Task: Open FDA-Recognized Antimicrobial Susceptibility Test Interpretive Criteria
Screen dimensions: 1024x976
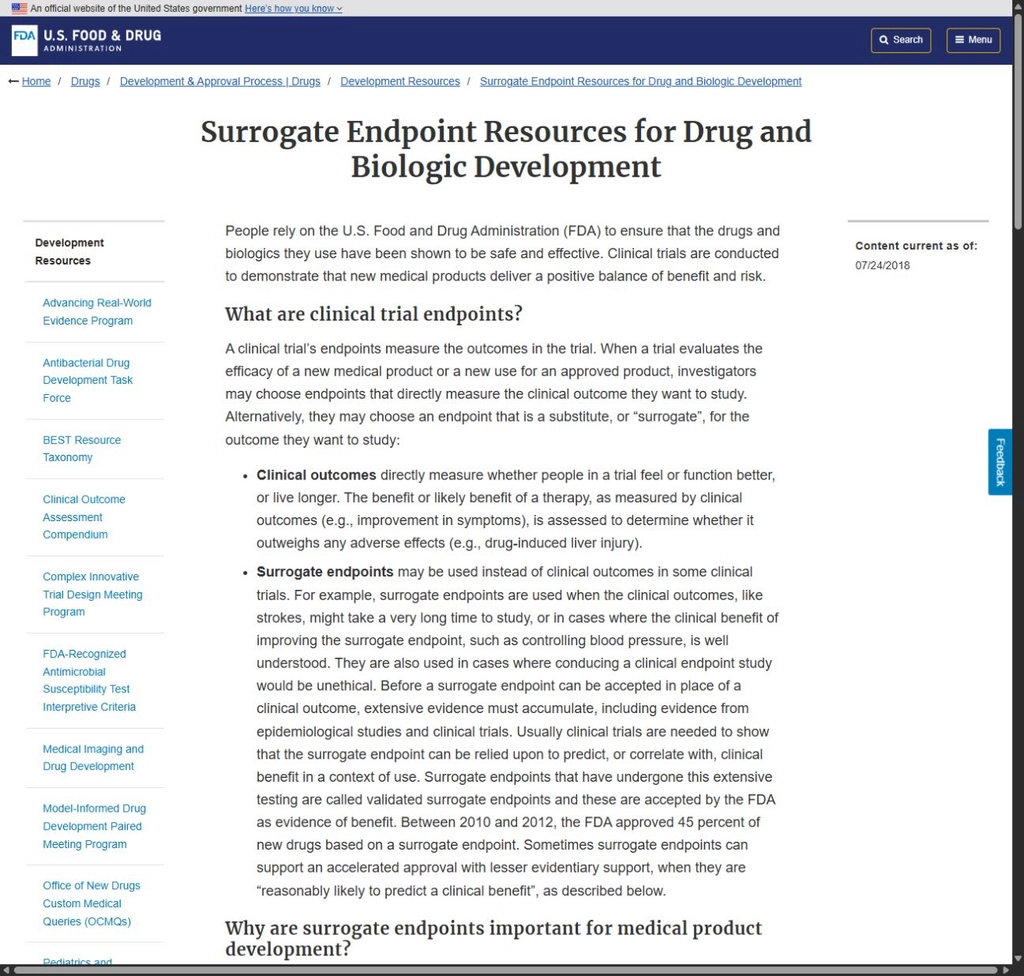Action: point(89,680)
